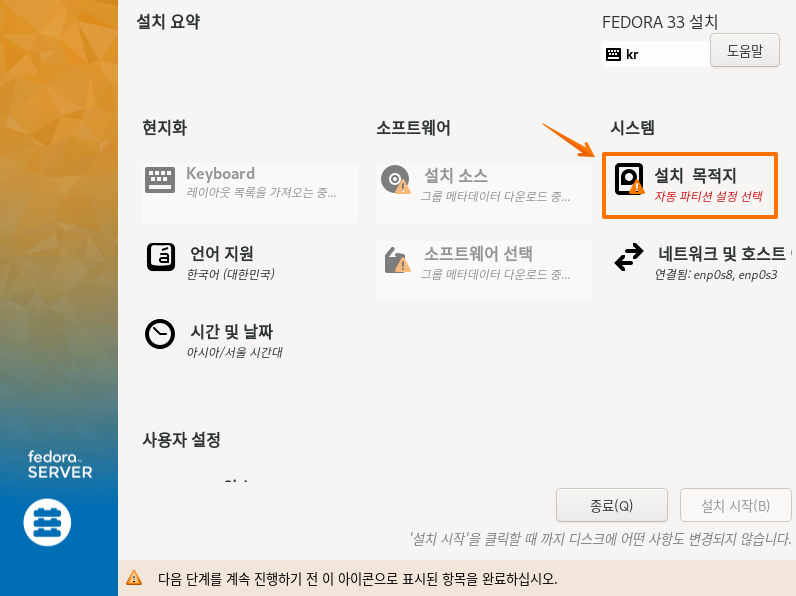Click the warning icon in bottom notification bar
This screenshot has width=796, height=596.
coord(134,578)
